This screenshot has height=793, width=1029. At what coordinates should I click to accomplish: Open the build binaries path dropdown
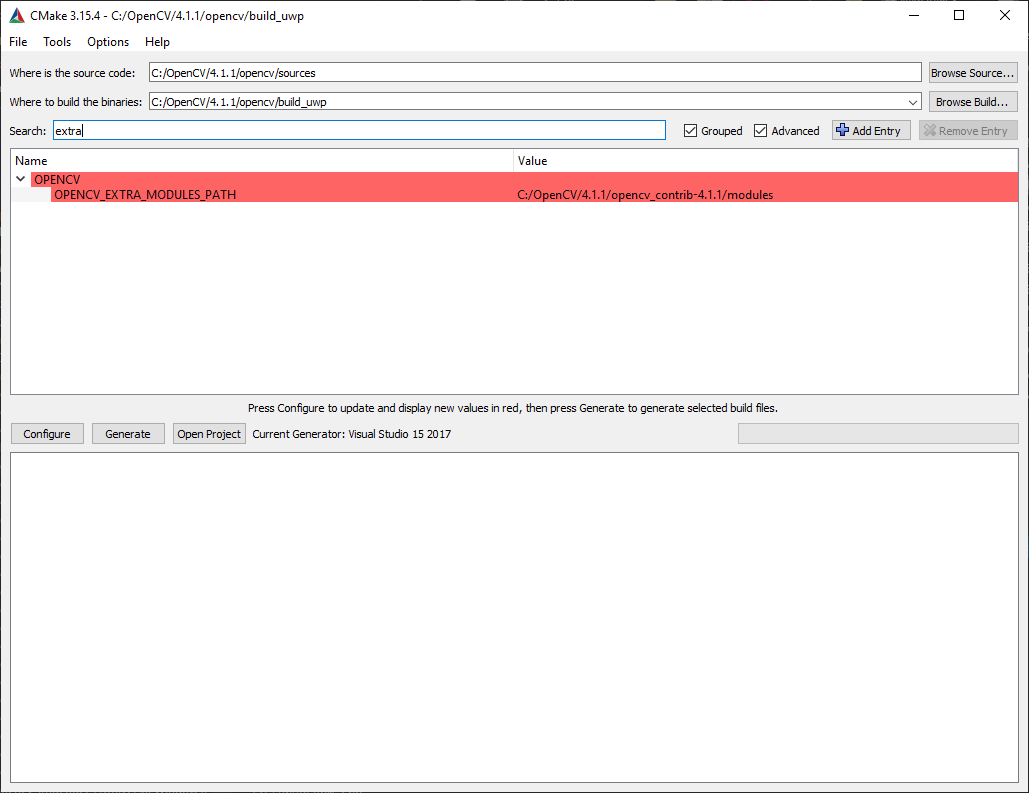click(912, 102)
